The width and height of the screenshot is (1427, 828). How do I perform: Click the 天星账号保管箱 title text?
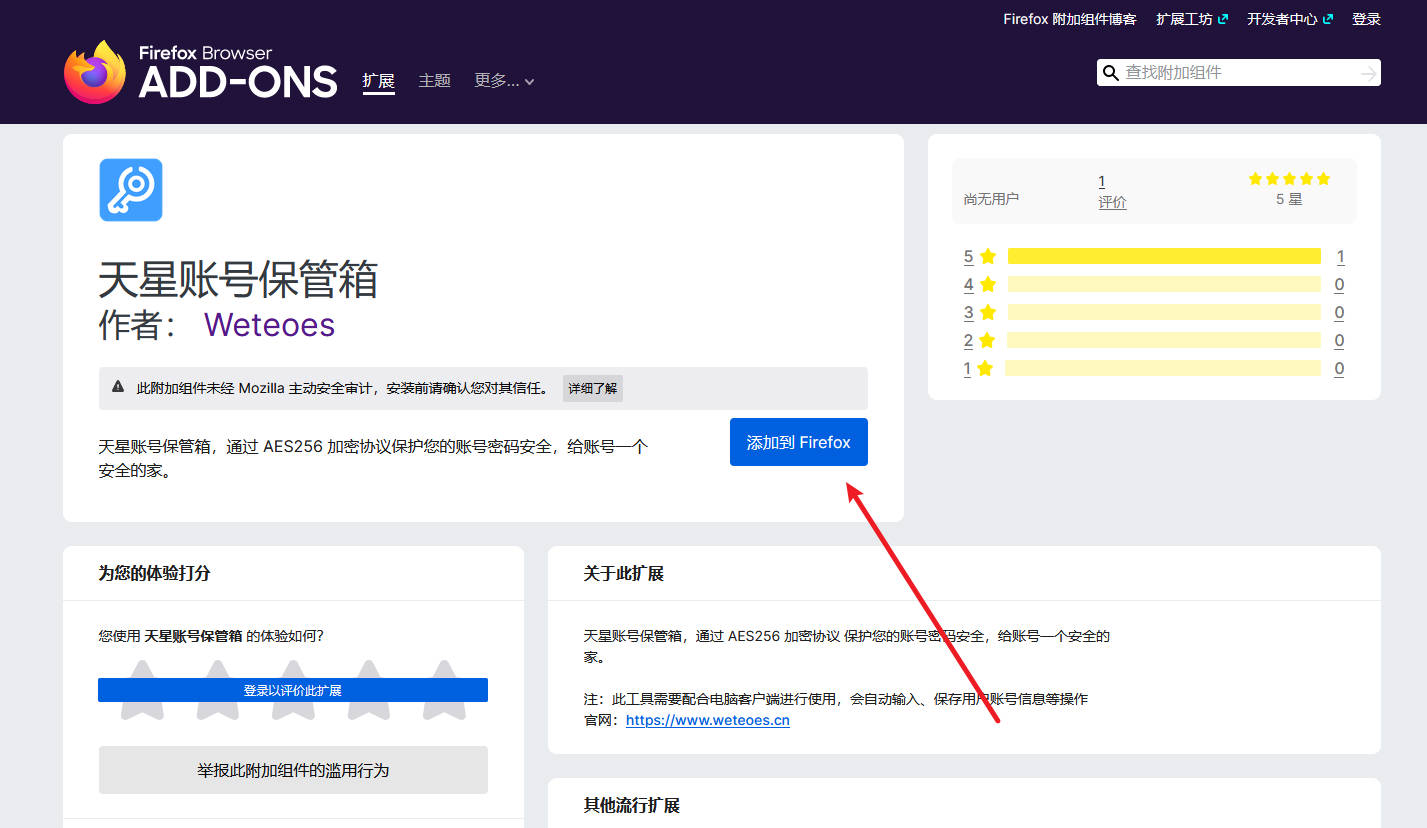point(238,279)
